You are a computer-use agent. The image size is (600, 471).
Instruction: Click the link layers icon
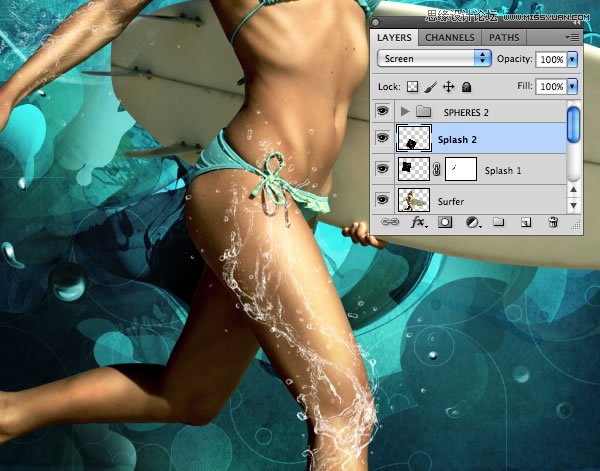coord(390,222)
